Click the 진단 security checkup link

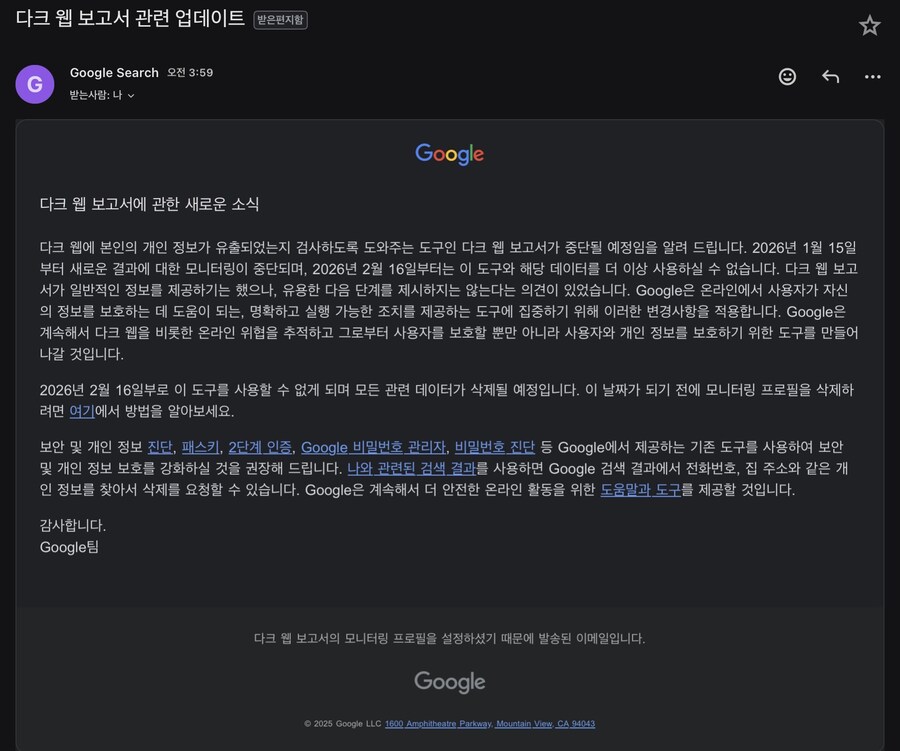point(160,448)
